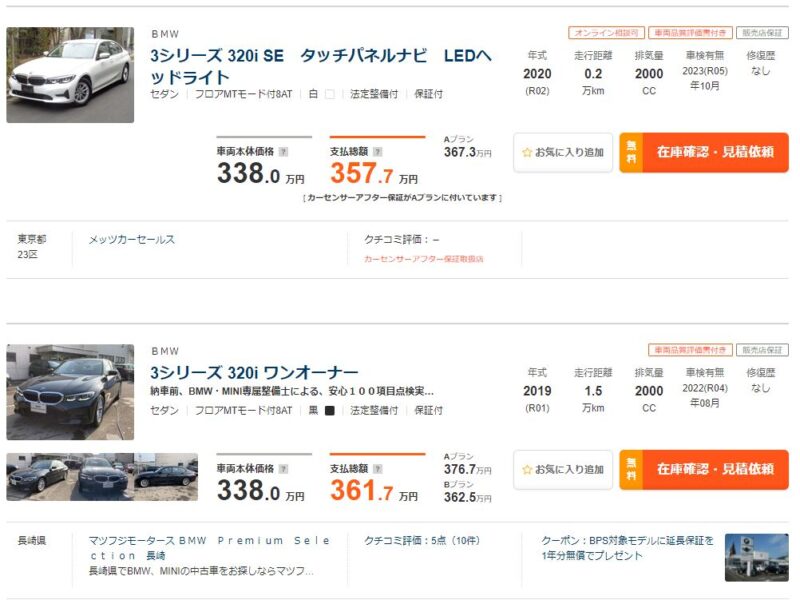Open the white BMW main photo

click(70, 75)
